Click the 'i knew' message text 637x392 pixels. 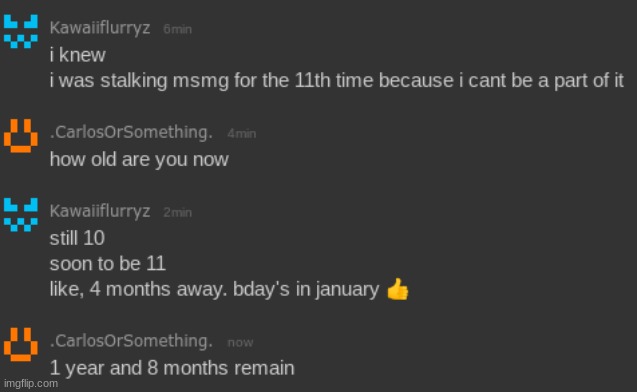[x=78, y=55]
